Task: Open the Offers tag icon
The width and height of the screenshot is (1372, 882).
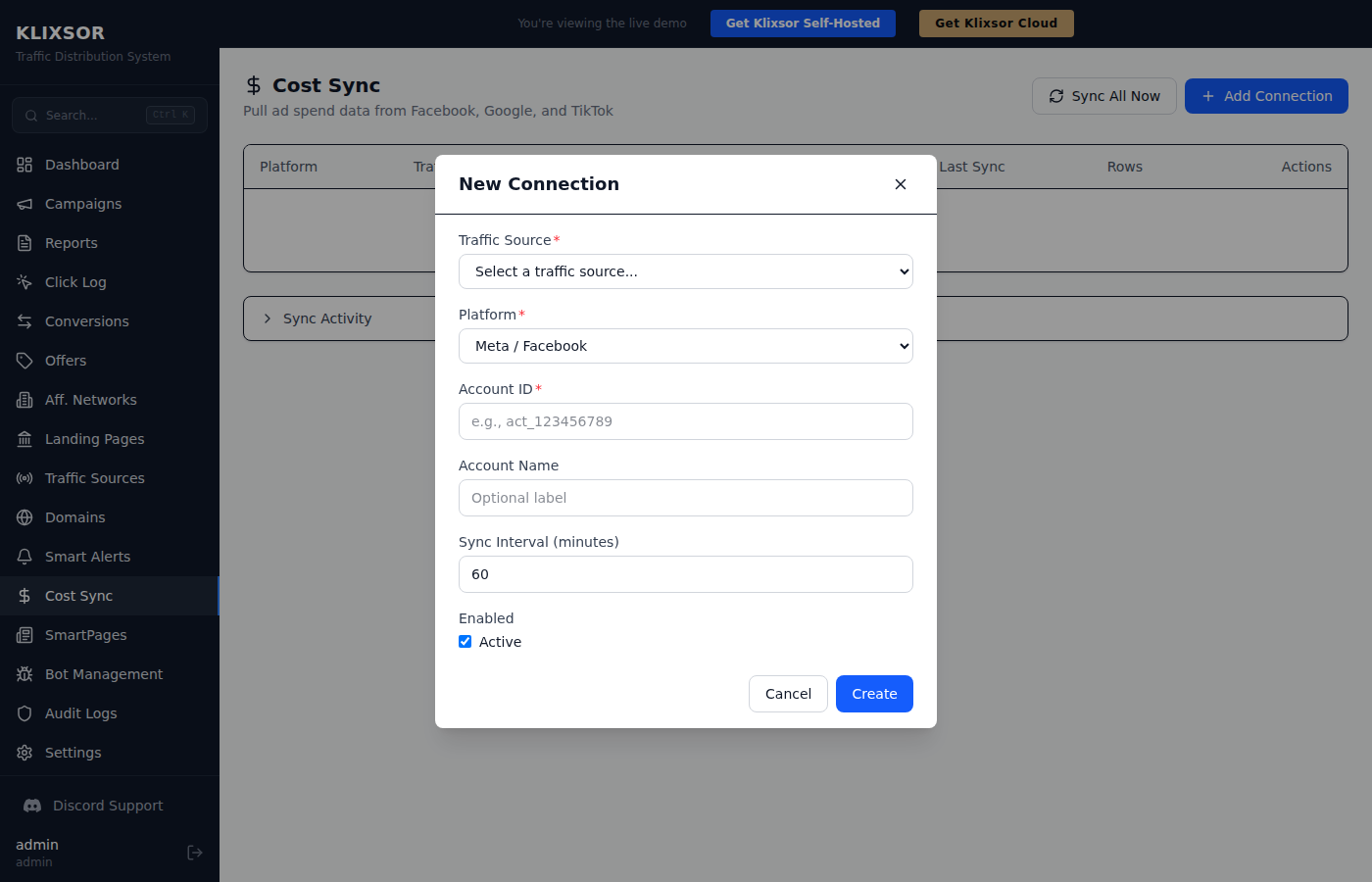Action: coord(24,361)
